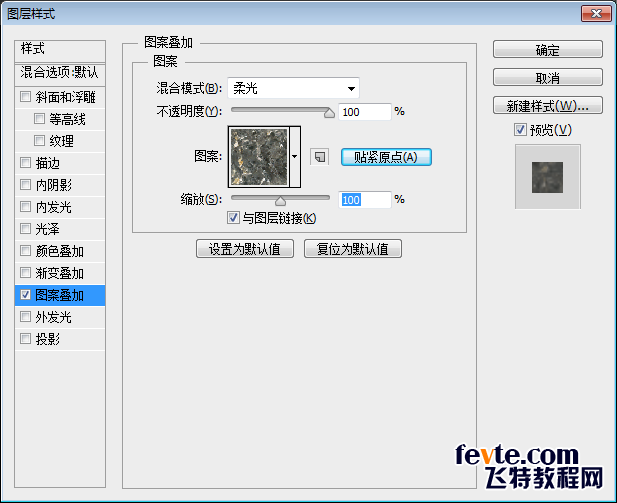Open the 混合模式 dropdown showing 柔光

(294, 88)
